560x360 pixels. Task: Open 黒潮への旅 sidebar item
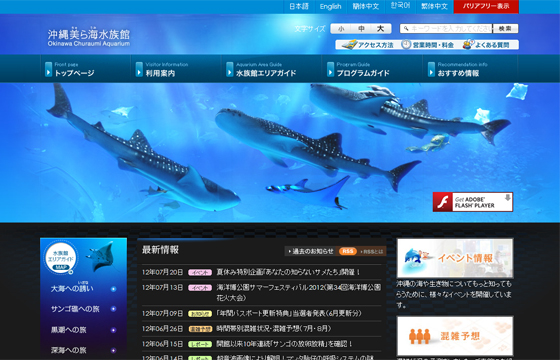point(69,330)
